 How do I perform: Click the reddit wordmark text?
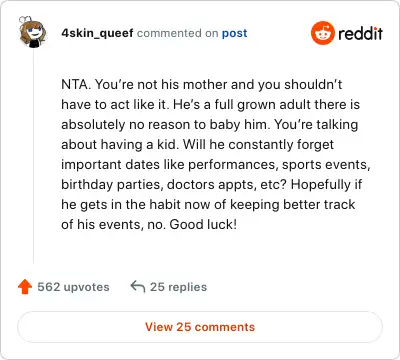tap(360, 33)
